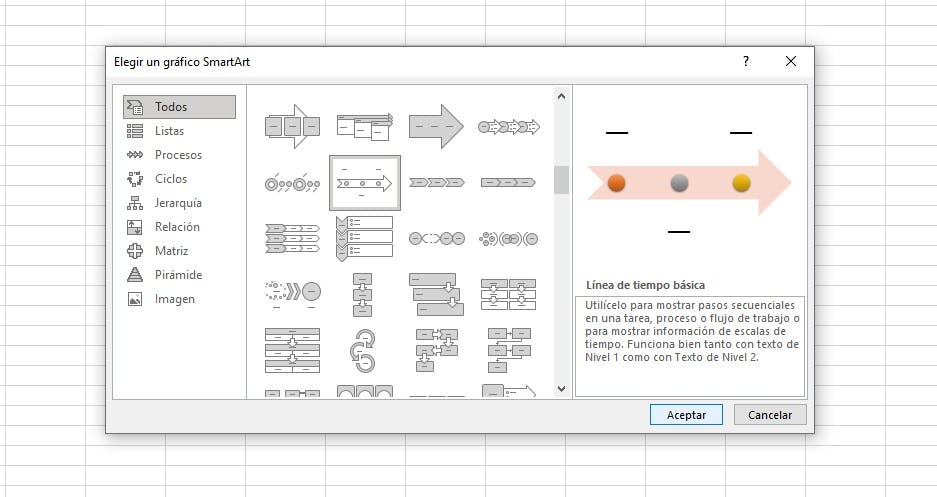937x497 pixels.
Task: Click the Ciclos category icon
Action: point(135,179)
